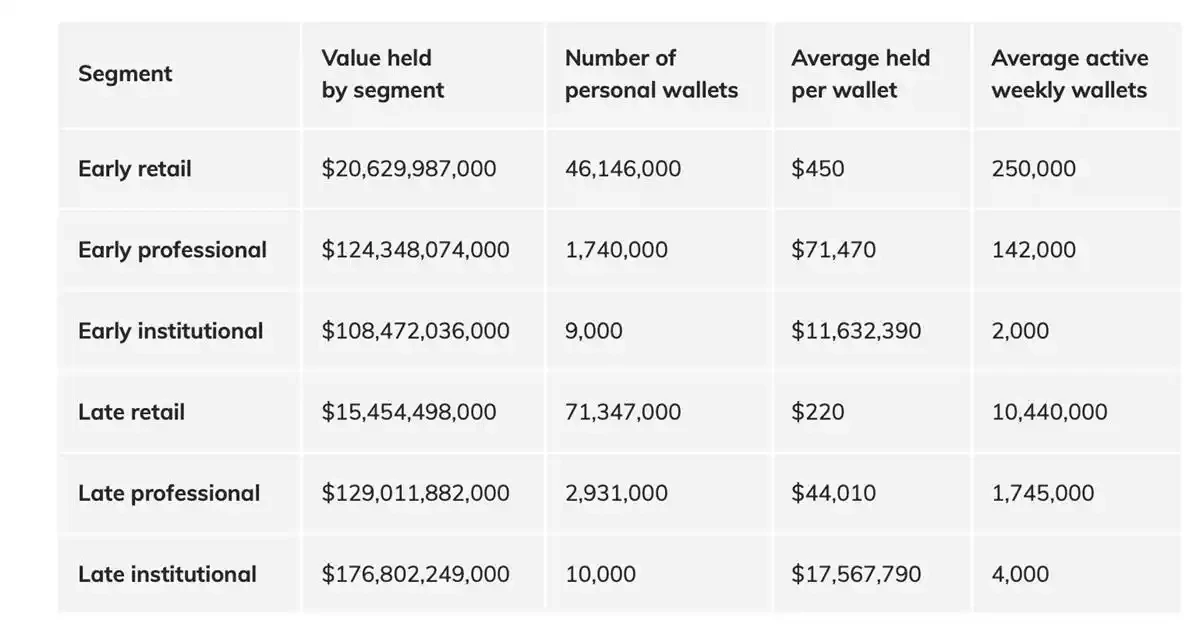Select the Early retail row label
The width and height of the screenshot is (1200, 627).
(x=134, y=168)
